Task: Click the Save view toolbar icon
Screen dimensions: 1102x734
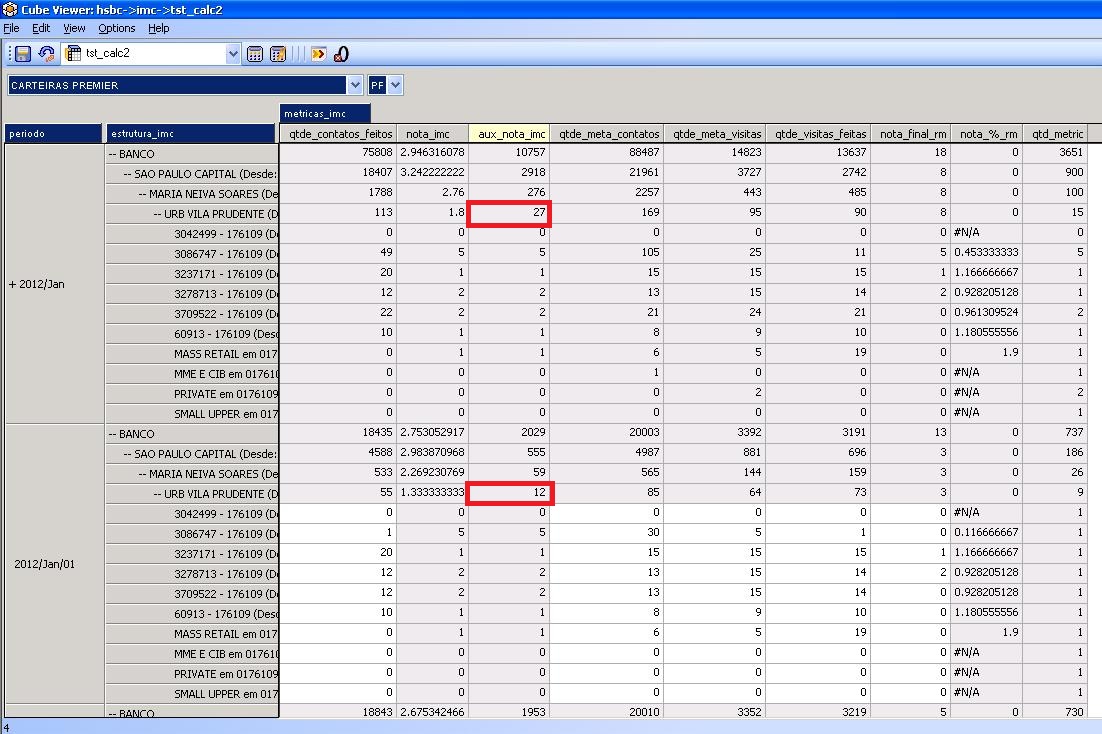Action: (23, 53)
